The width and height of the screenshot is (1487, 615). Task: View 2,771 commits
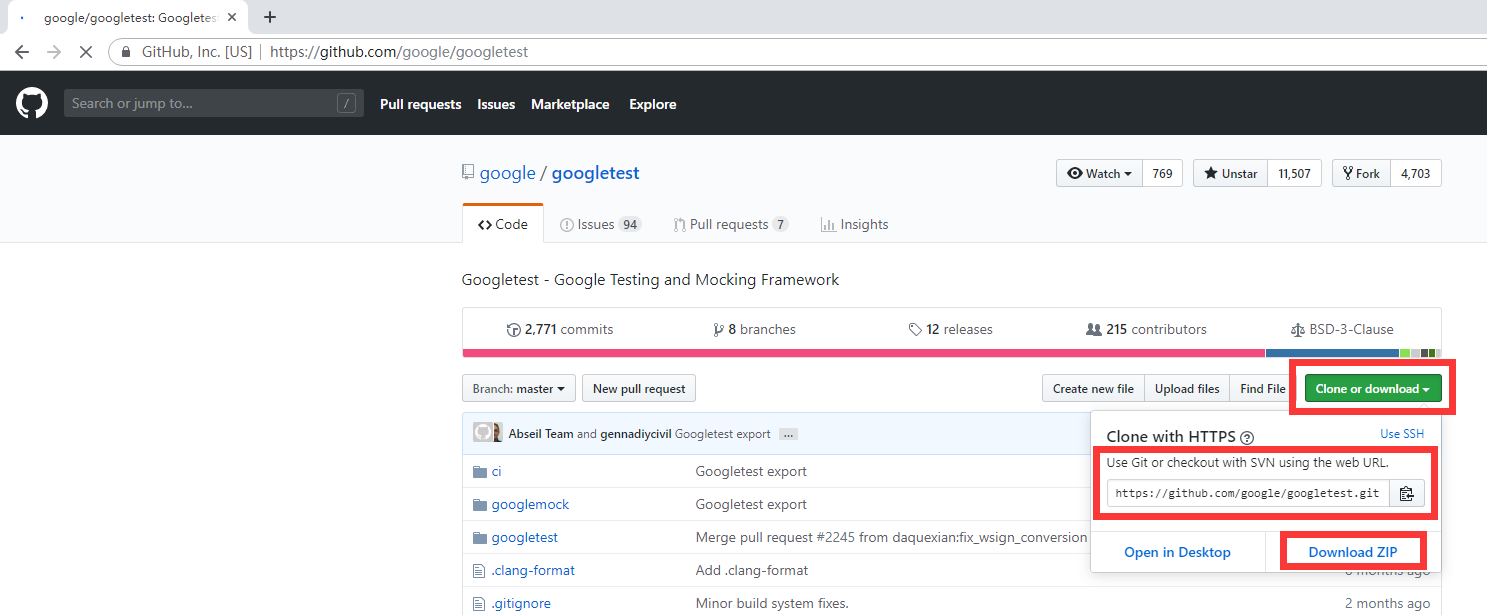560,329
